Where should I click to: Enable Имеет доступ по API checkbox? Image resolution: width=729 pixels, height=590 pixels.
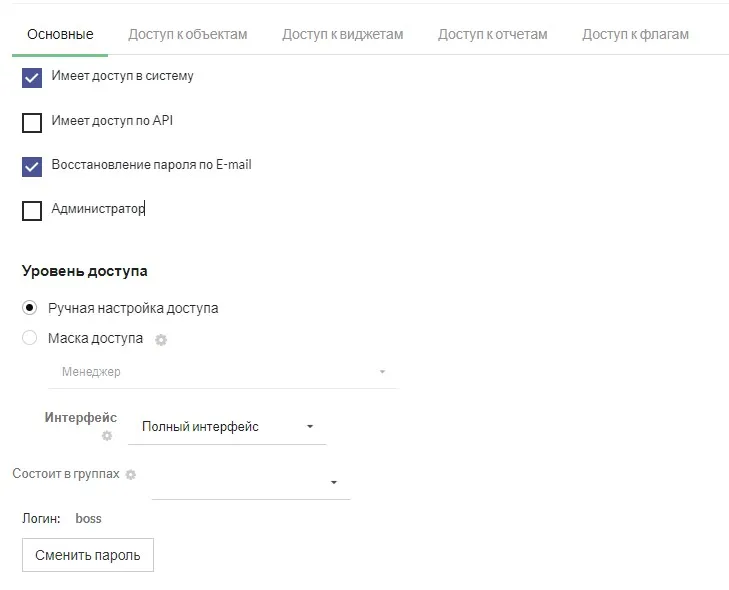click(x=32, y=123)
